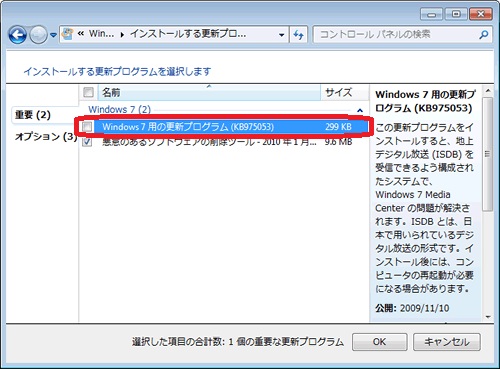The image size is (500, 369).
Task: Select the 悪意のあるソフトウェアの削除ツール row
Action: [x=224, y=142]
